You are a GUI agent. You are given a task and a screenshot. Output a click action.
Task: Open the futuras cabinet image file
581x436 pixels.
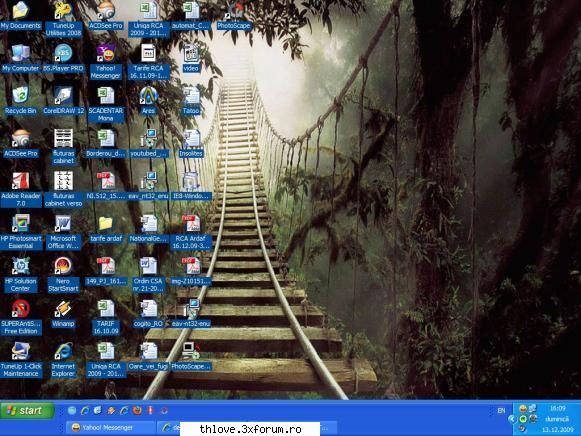coord(63,146)
